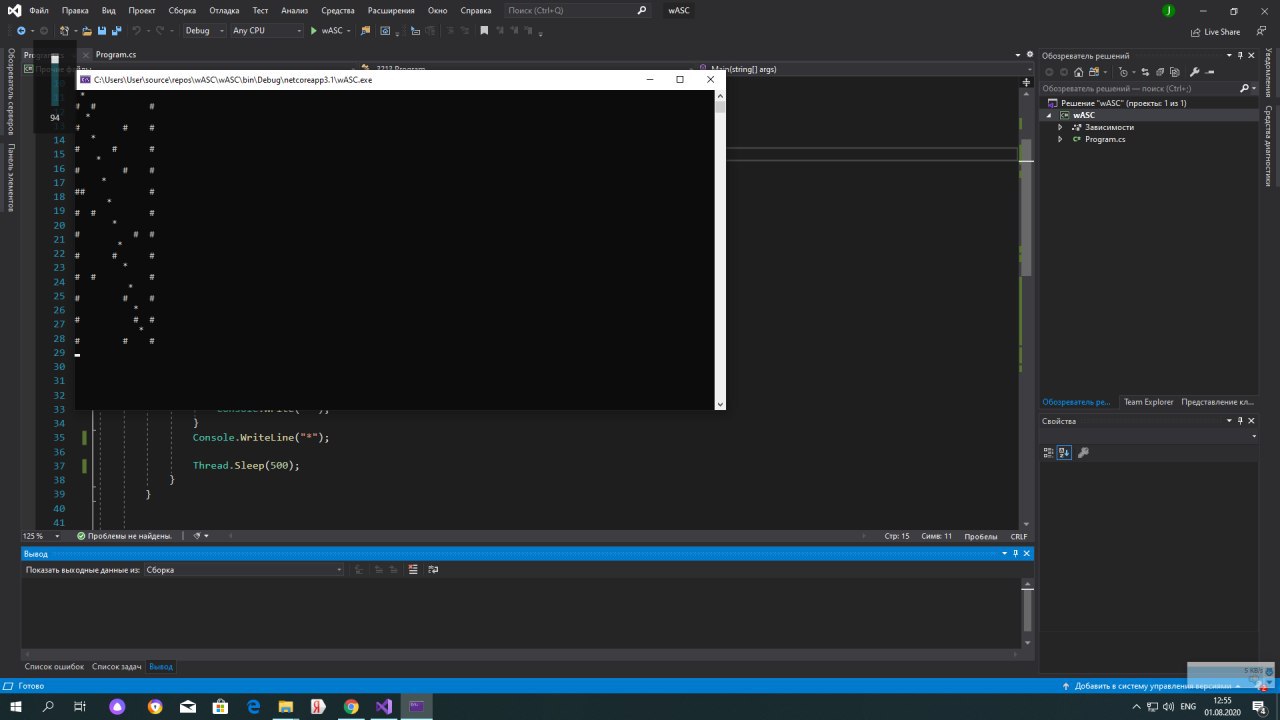Screen dimensions: 1280x720
Task: Click the bookmark toggle toolbar icon
Action: click(484, 31)
